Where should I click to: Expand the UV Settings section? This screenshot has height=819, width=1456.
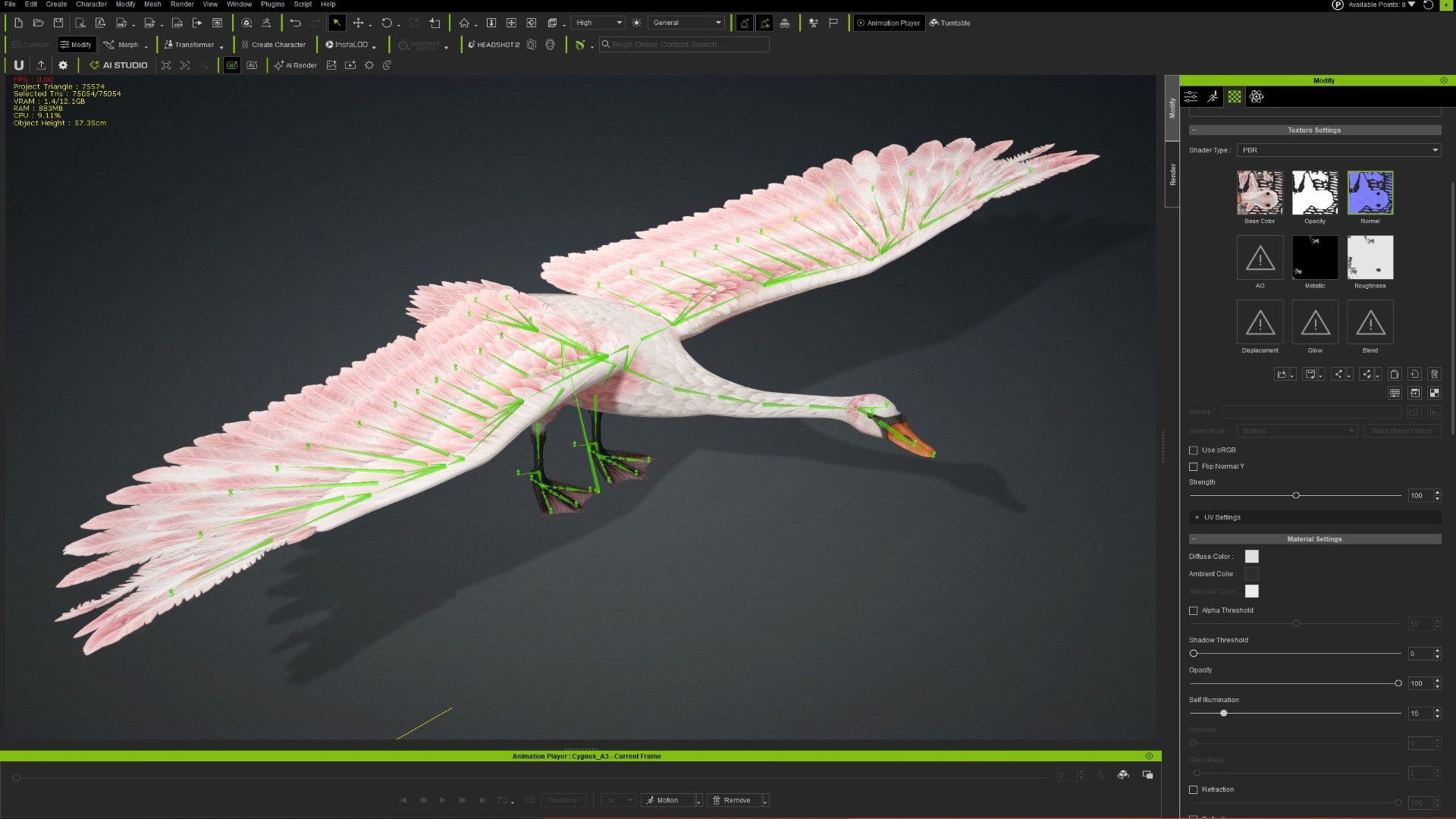1315,517
